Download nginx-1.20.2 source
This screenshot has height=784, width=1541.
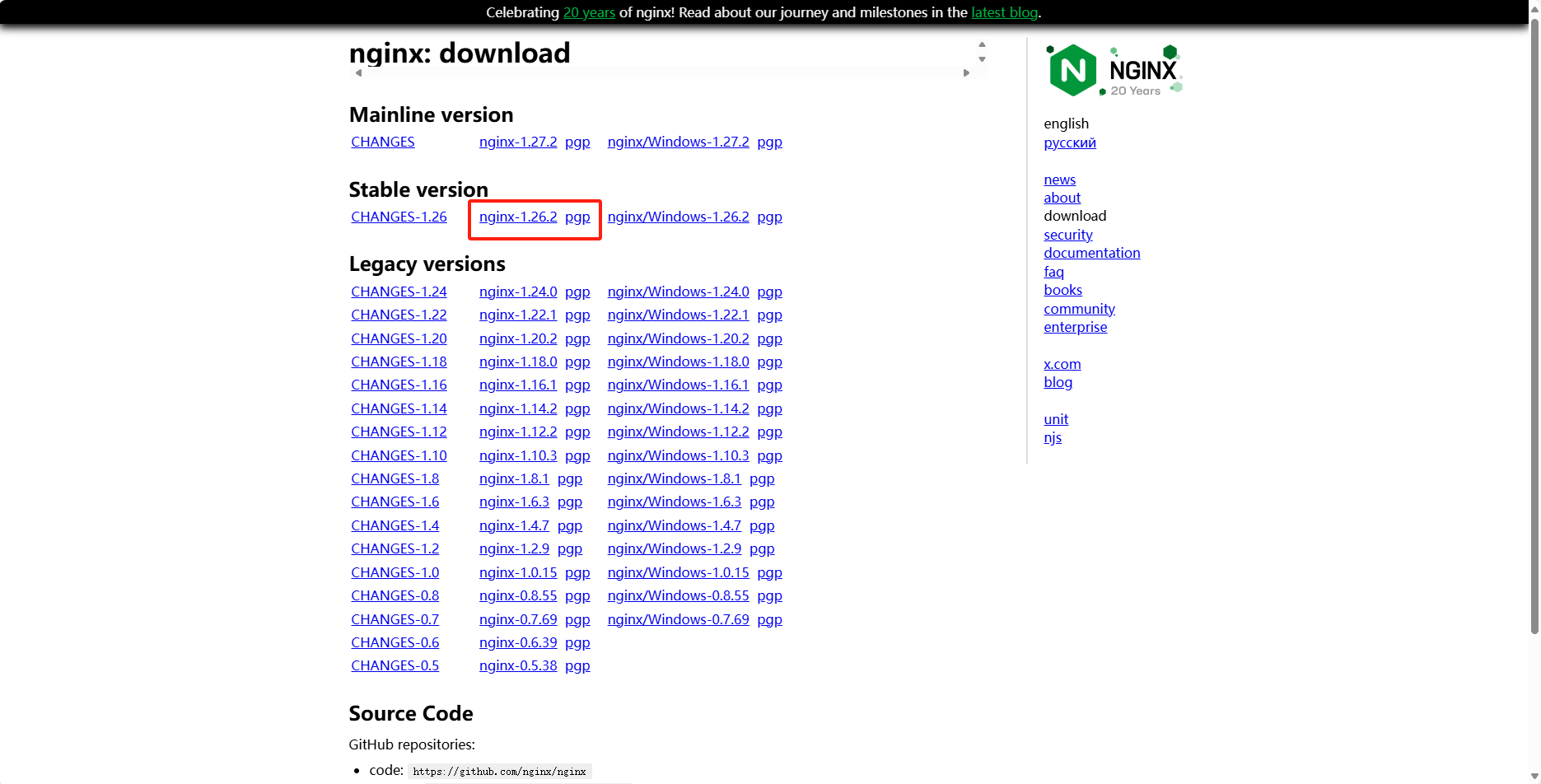coord(518,338)
